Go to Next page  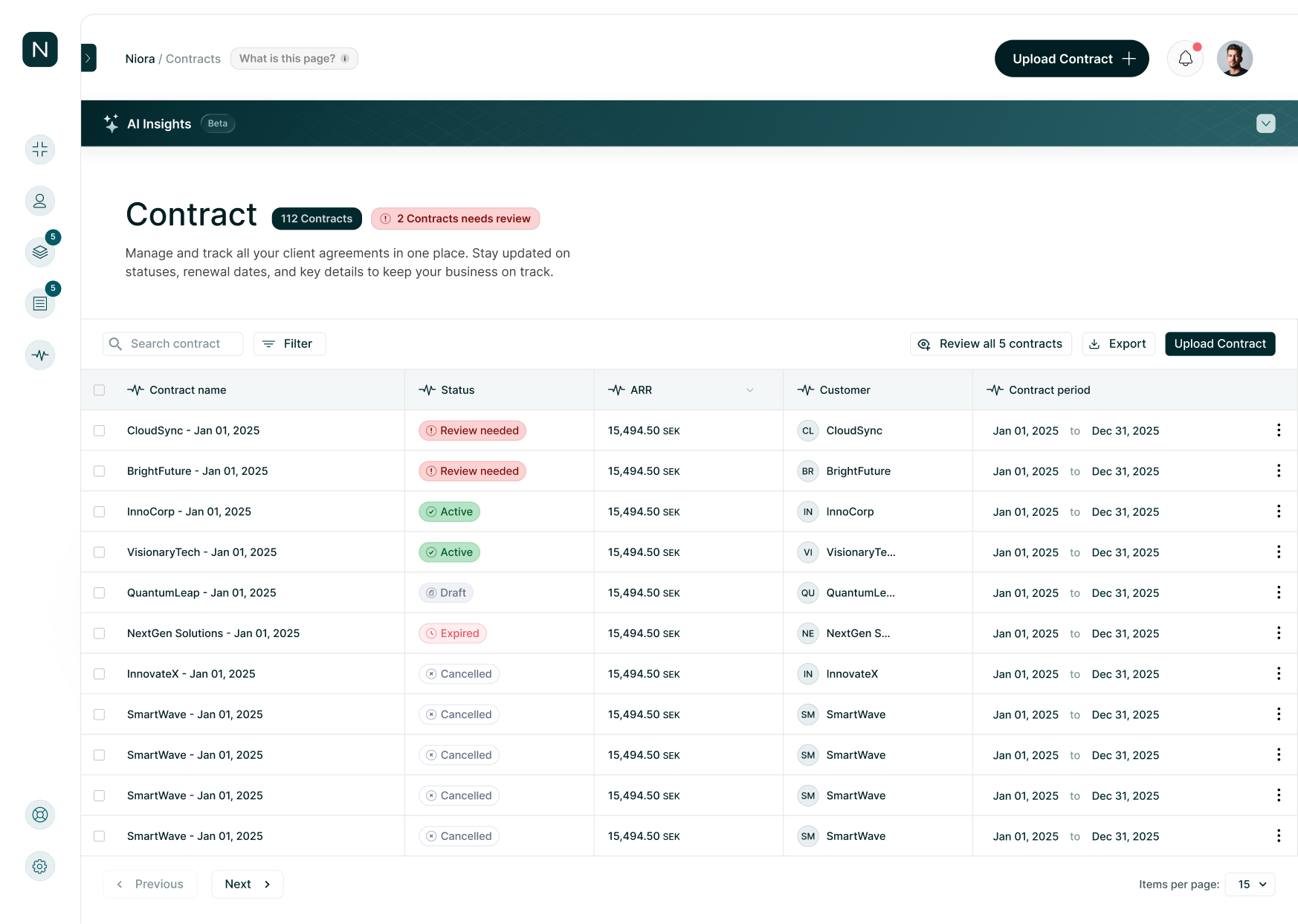click(247, 884)
